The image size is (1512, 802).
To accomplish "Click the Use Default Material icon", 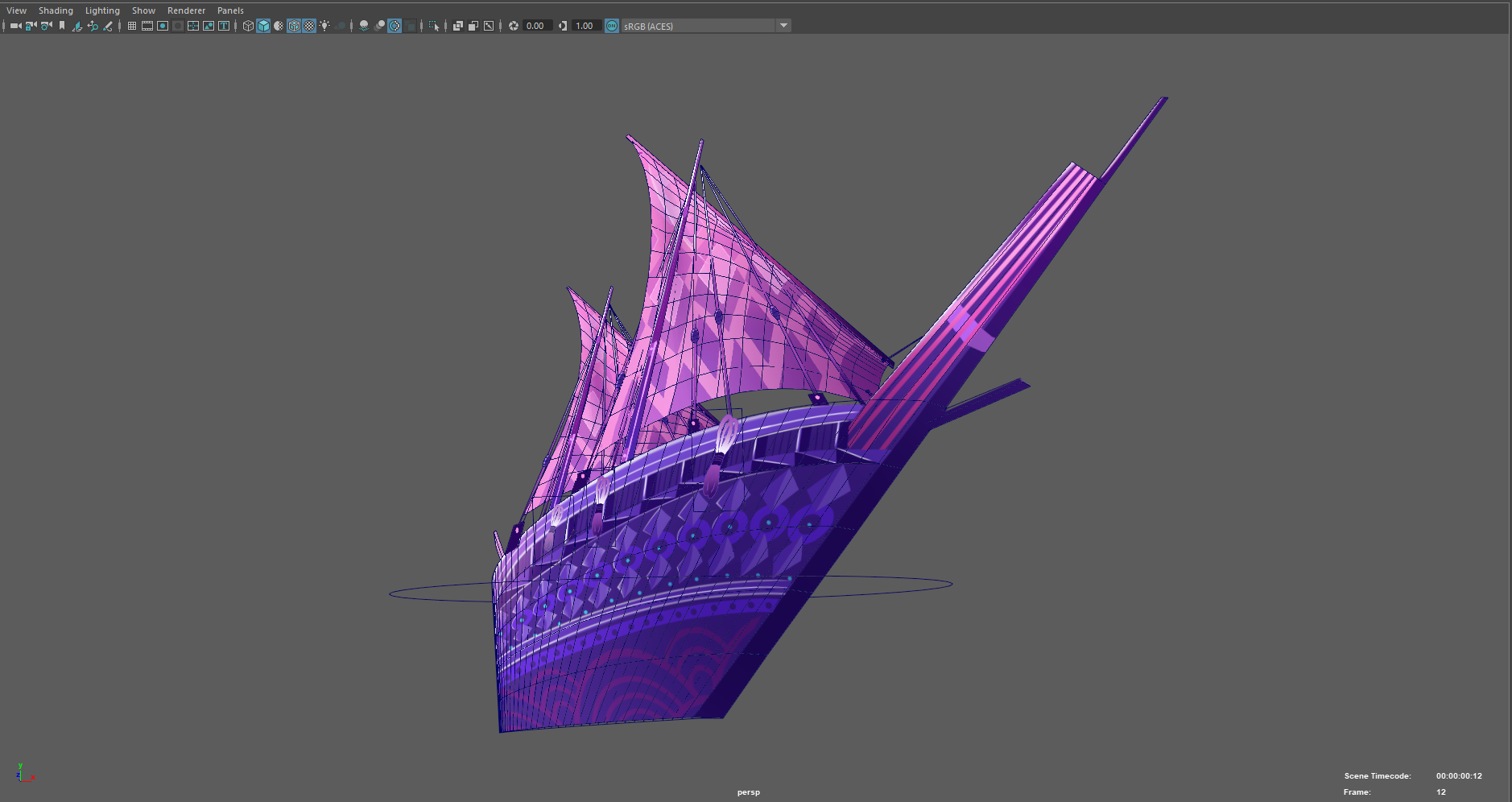I will tap(279, 26).
